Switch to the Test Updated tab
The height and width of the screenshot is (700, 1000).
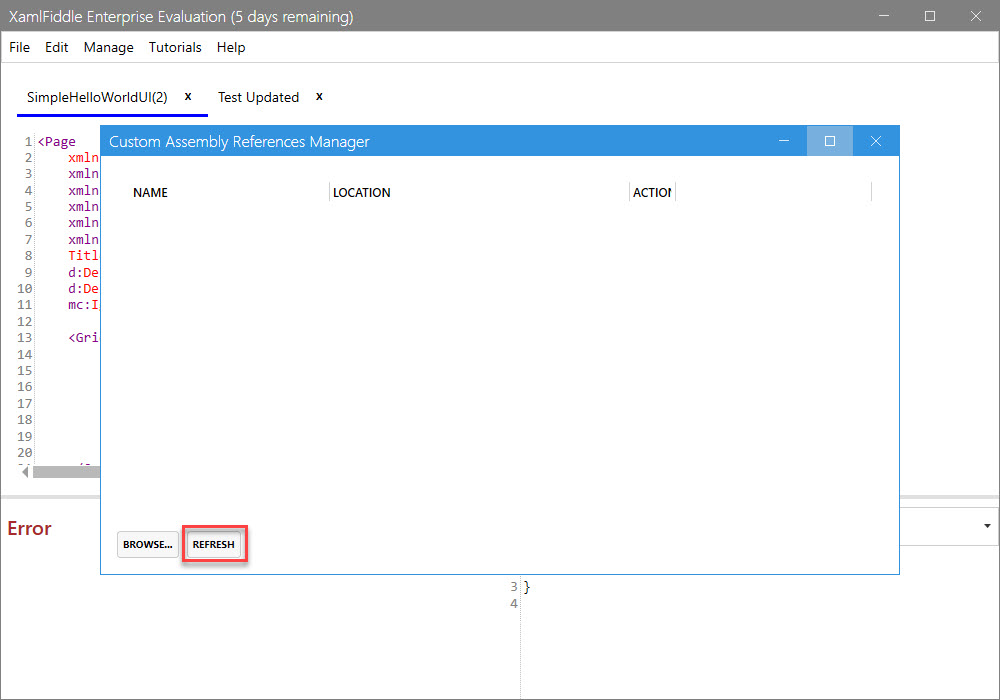[258, 97]
